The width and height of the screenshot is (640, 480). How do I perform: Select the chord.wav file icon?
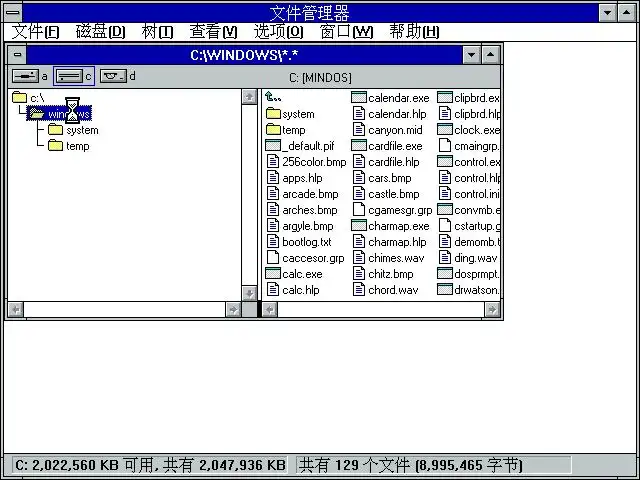pos(359,290)
